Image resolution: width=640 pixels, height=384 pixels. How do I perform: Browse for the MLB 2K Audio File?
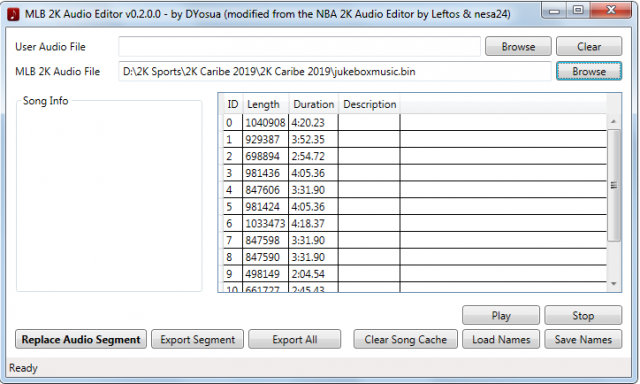(589, 71)
